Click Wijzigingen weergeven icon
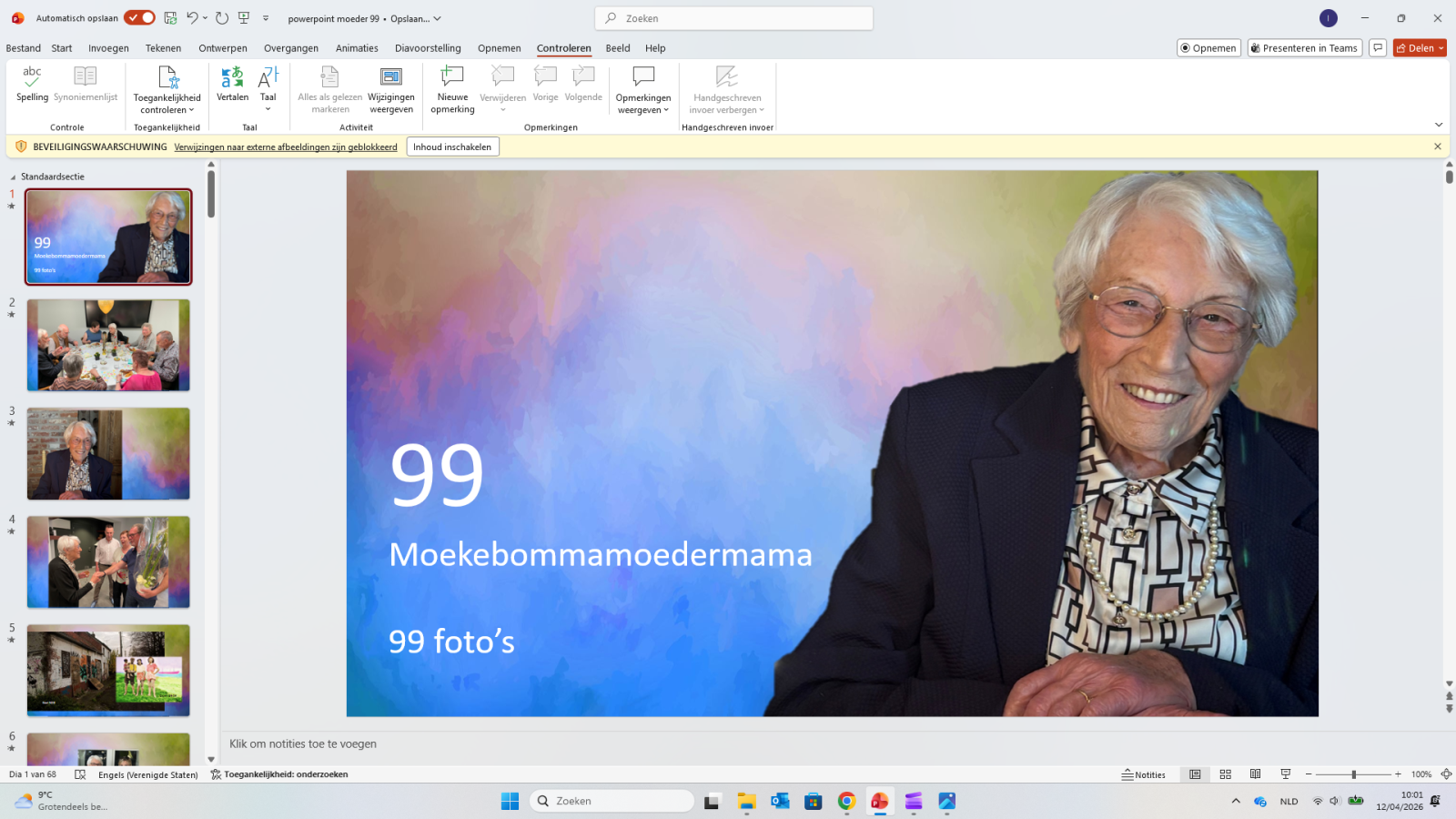This screenshot has height=819, width=1456. click(x=391, y=78)
